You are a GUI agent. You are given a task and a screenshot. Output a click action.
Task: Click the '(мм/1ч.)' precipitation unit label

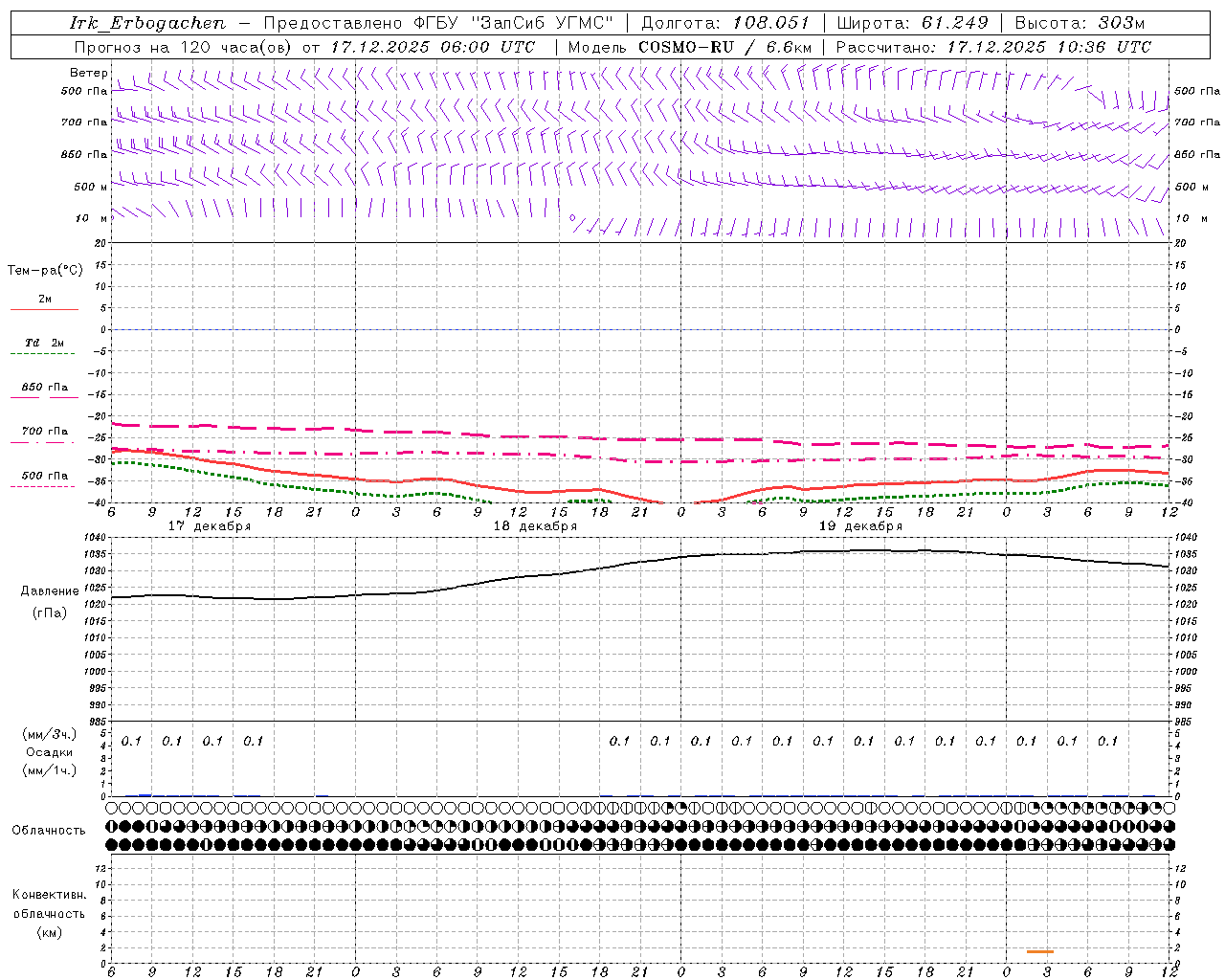[x=50, y=770]
